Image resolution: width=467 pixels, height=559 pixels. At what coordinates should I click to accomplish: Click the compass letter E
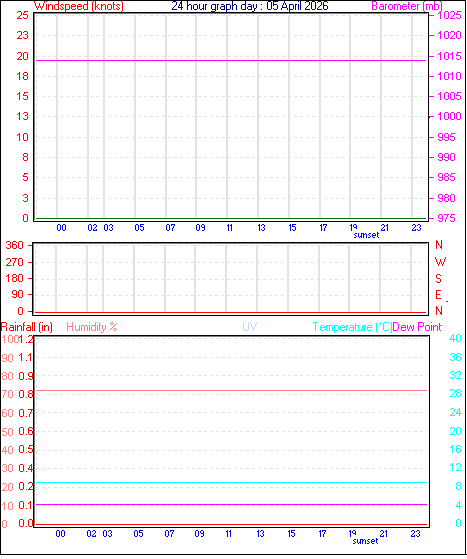[x=438, y=295]
